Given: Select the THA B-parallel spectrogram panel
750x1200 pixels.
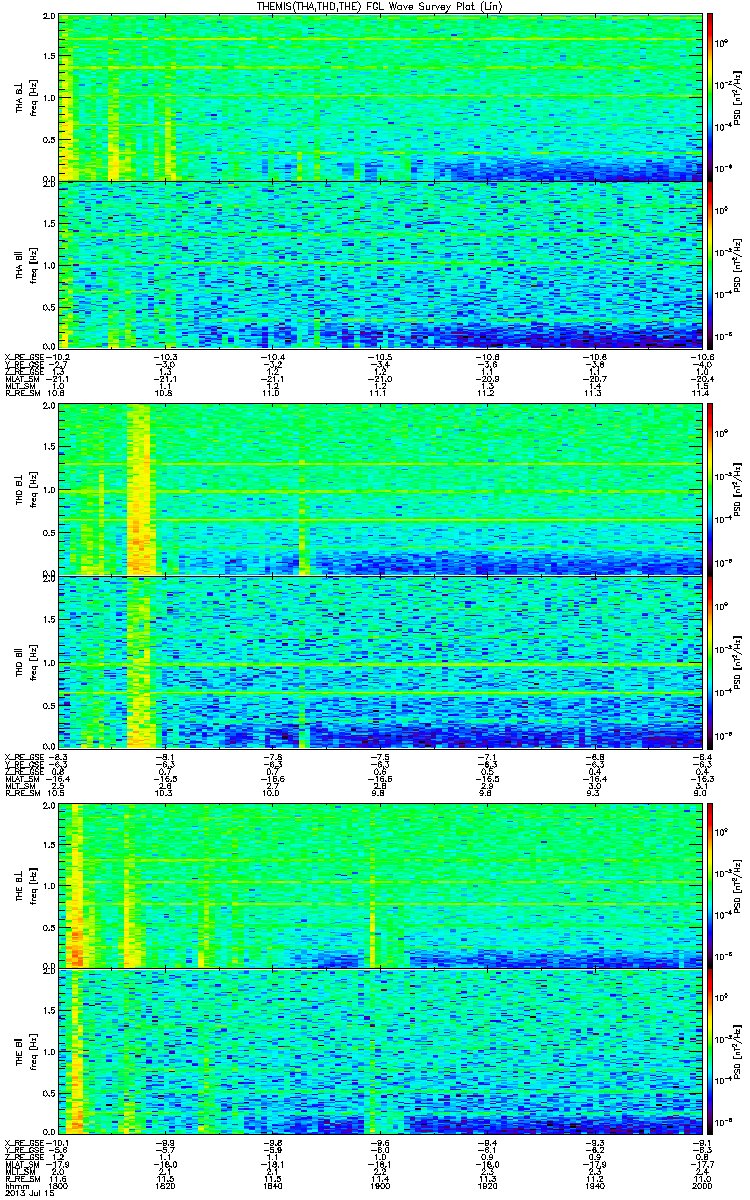Looking at the screenshot, I should [x=379, y=264].
